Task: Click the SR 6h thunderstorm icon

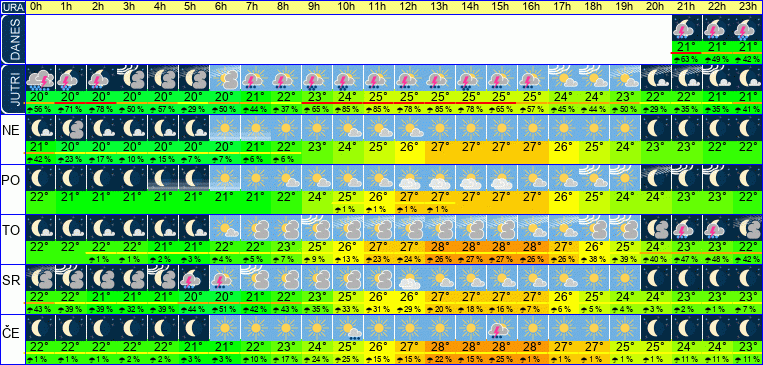Action: coord(225,278)
